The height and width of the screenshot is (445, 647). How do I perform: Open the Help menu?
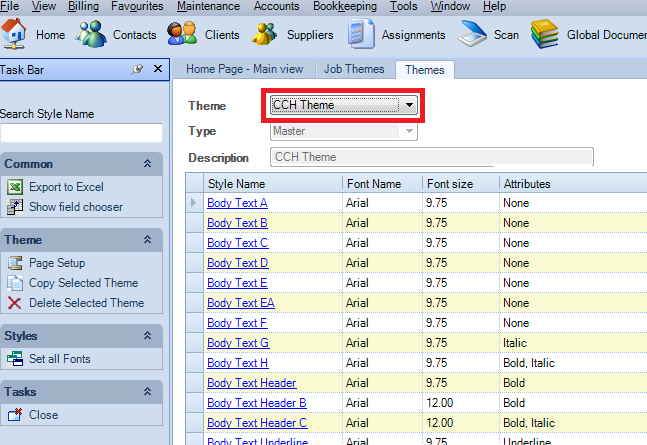494,6
